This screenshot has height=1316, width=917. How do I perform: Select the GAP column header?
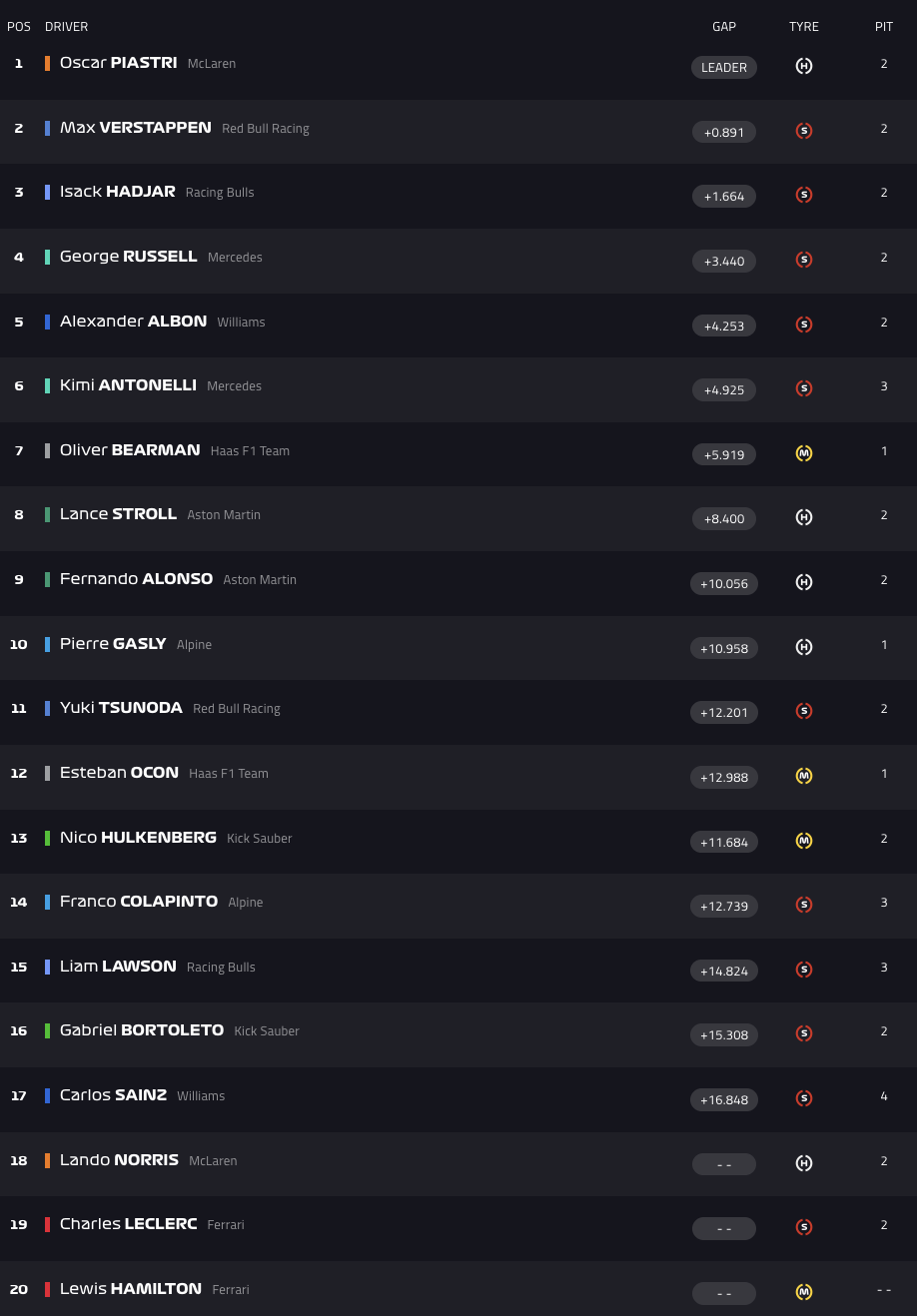724,27
